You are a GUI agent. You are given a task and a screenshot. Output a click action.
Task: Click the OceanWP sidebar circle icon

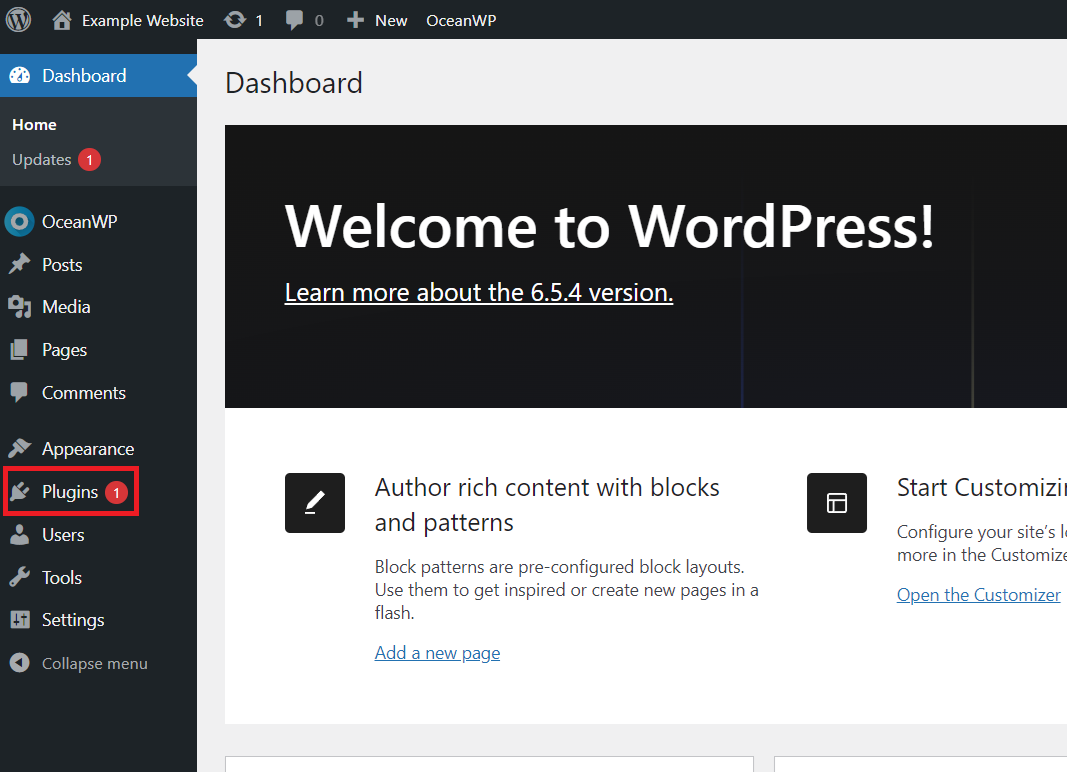[x=19, y=222]
